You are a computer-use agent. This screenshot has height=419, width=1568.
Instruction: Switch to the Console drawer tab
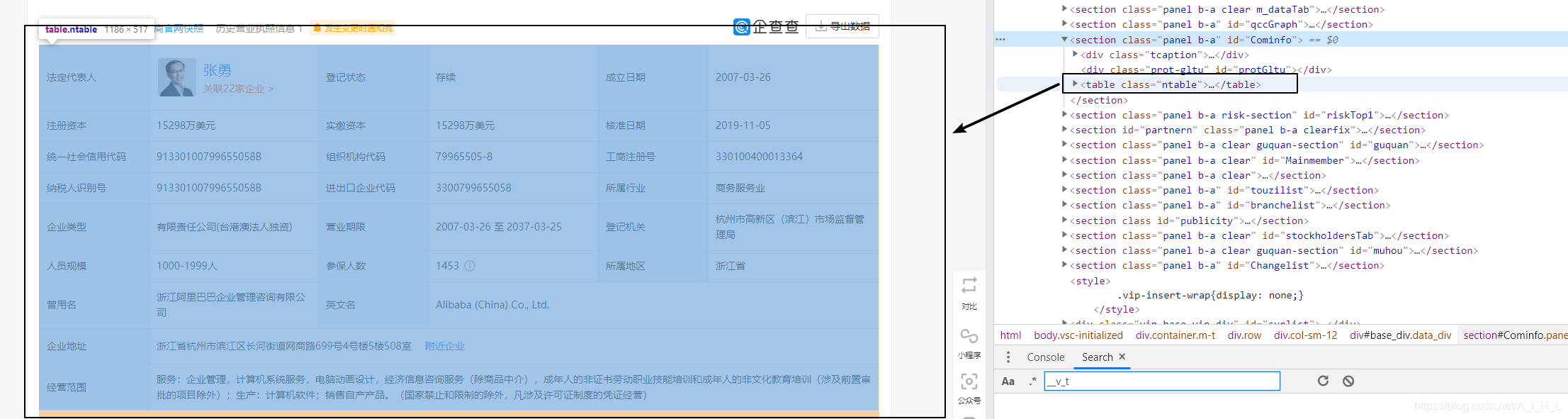click(1046, 357)
